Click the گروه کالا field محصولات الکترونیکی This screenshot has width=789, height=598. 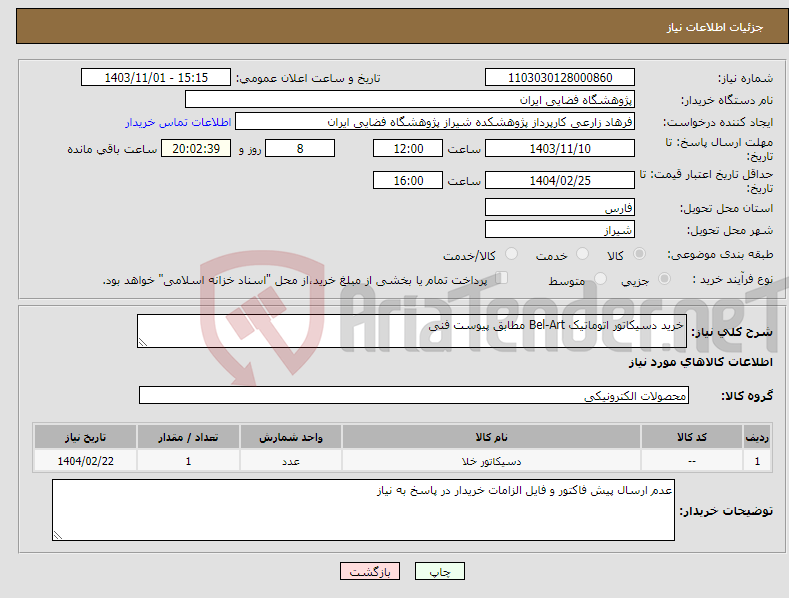[x=414, y=395]
